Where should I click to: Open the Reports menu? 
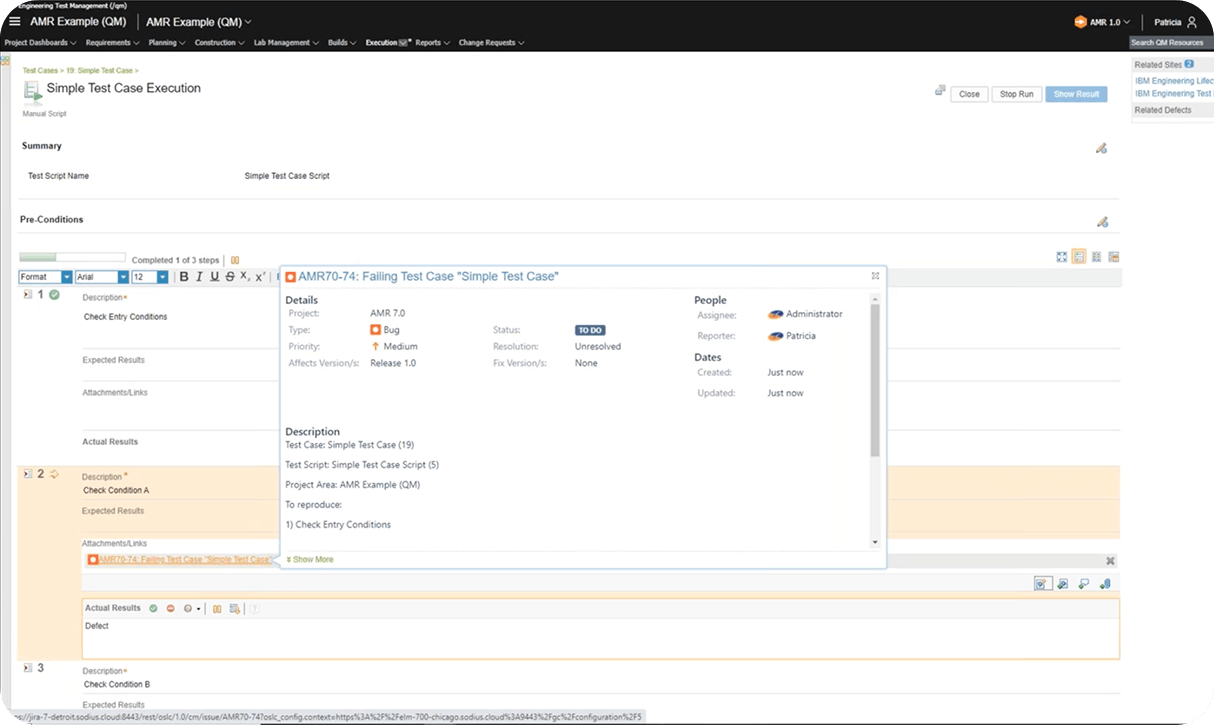[432, 43]
